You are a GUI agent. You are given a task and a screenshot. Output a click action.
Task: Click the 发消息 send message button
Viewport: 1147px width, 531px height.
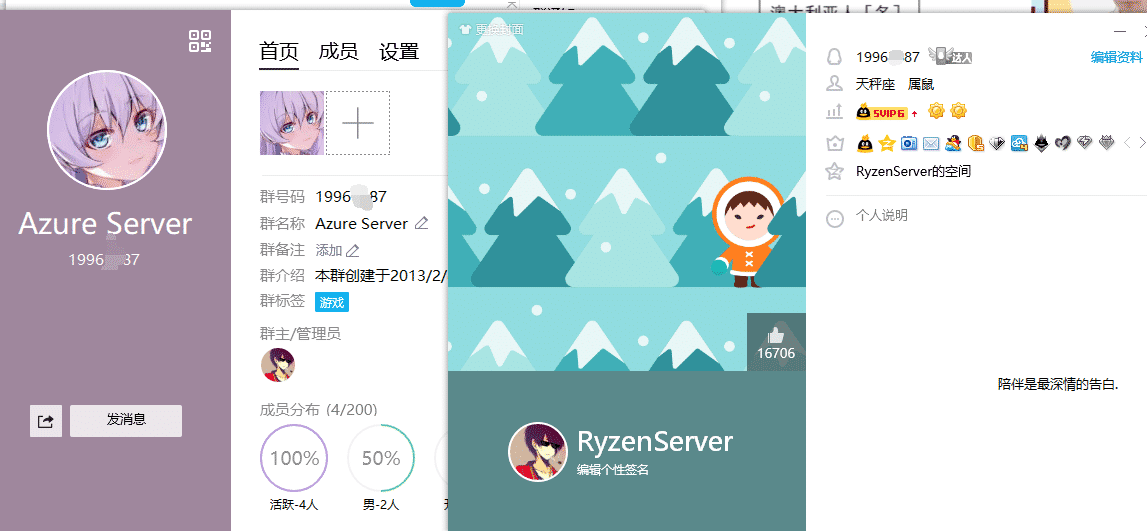coord(126,421)
